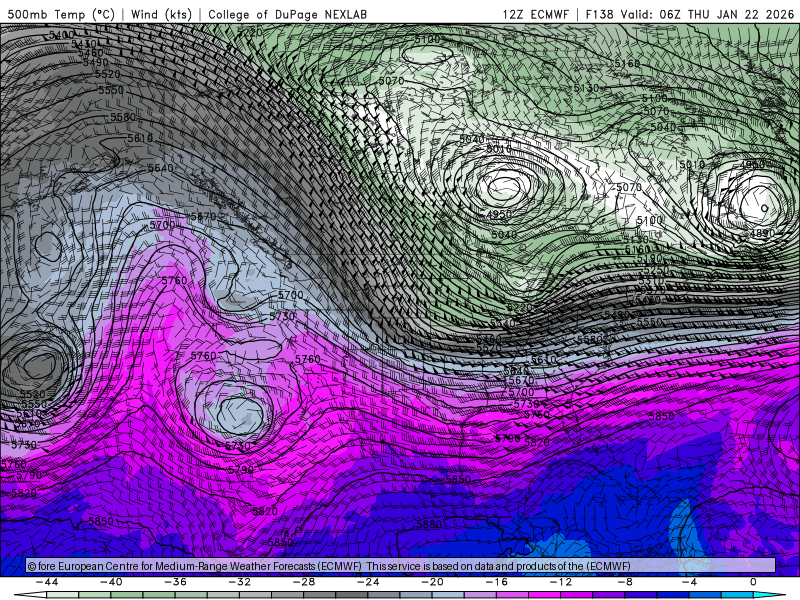Click the -36 color scale label

tap(175, 582)
